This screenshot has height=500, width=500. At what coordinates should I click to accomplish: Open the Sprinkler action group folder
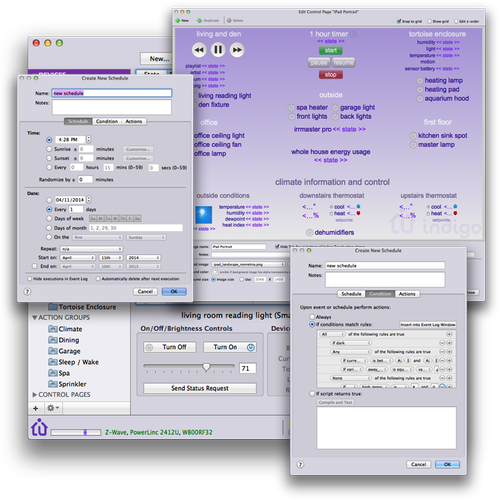click(53, 384)
